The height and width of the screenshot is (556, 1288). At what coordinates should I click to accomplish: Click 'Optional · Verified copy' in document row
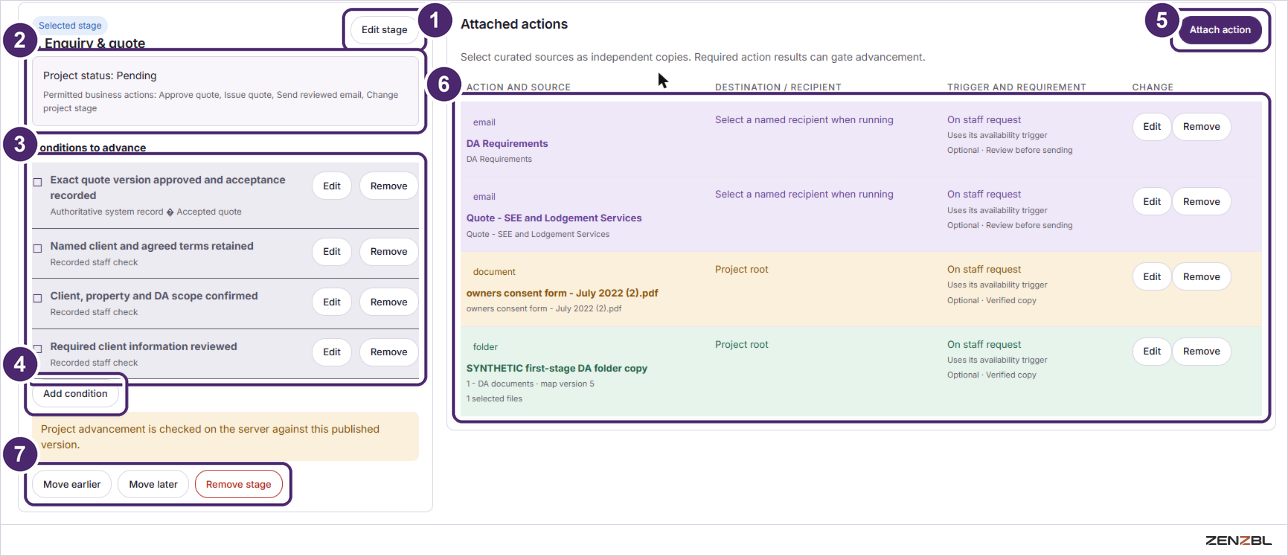click(x=992, y=300)
